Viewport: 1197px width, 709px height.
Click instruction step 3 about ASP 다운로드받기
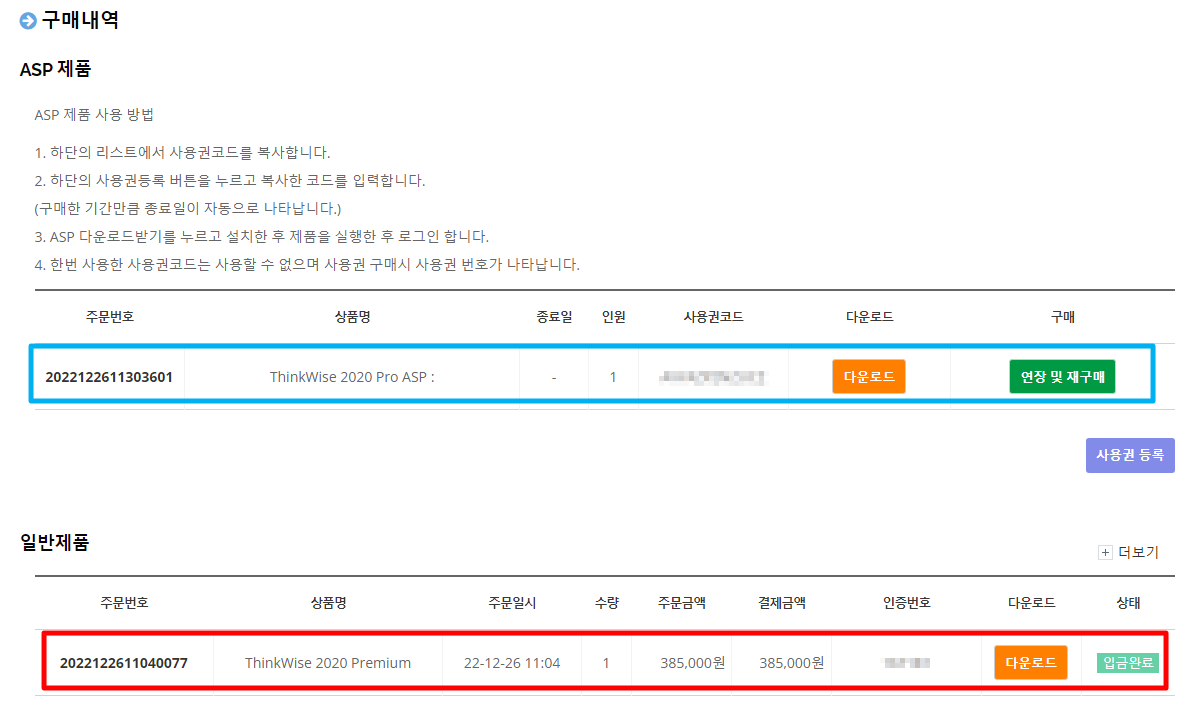tap(262, 237)
